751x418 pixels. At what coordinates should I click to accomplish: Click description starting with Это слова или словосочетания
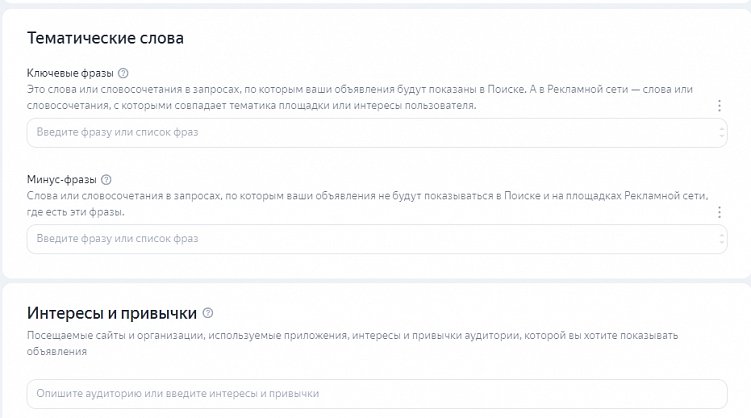tap(360, 97)
